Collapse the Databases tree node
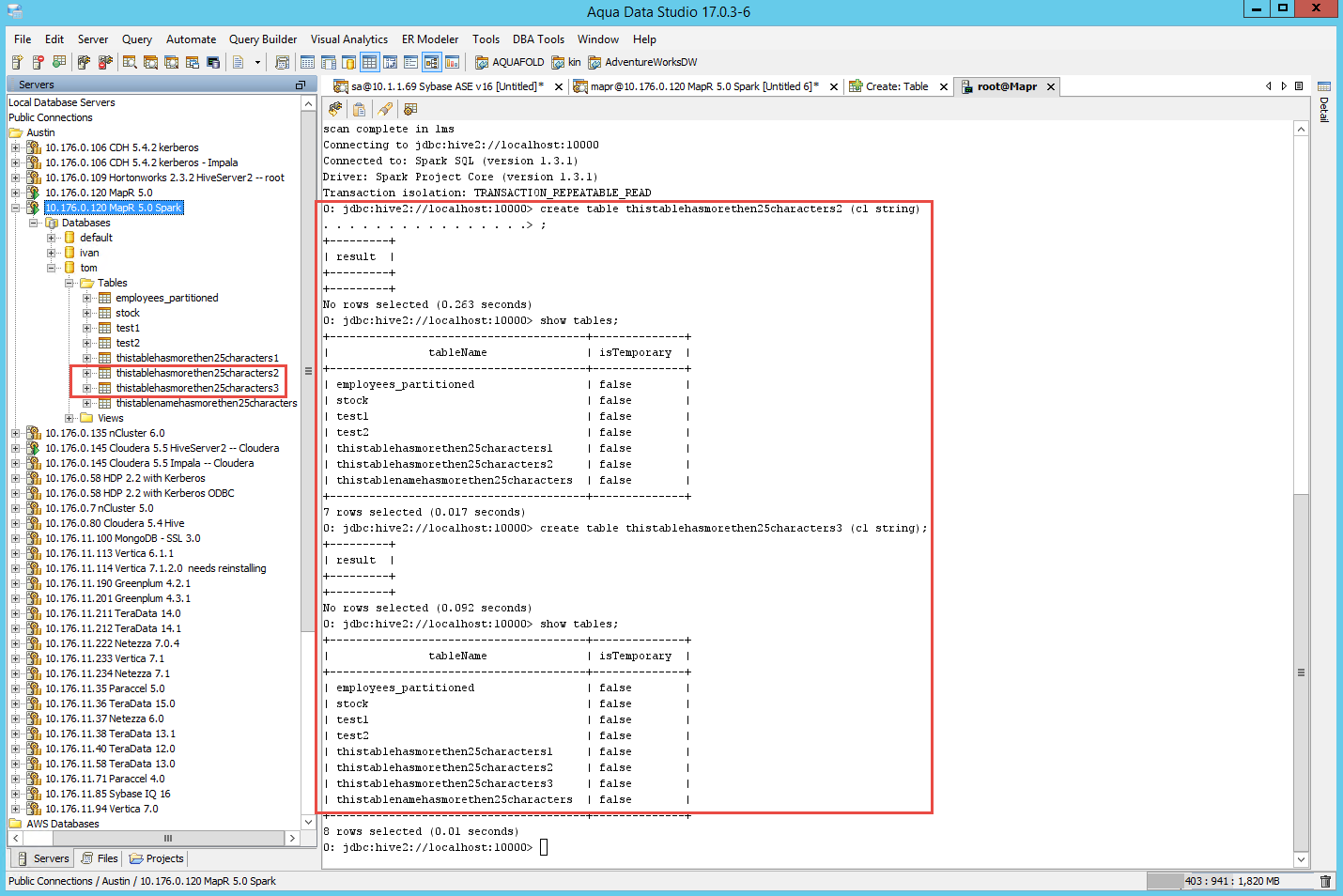The width and height of the screenshot is (1343, 896). [33, 223]
